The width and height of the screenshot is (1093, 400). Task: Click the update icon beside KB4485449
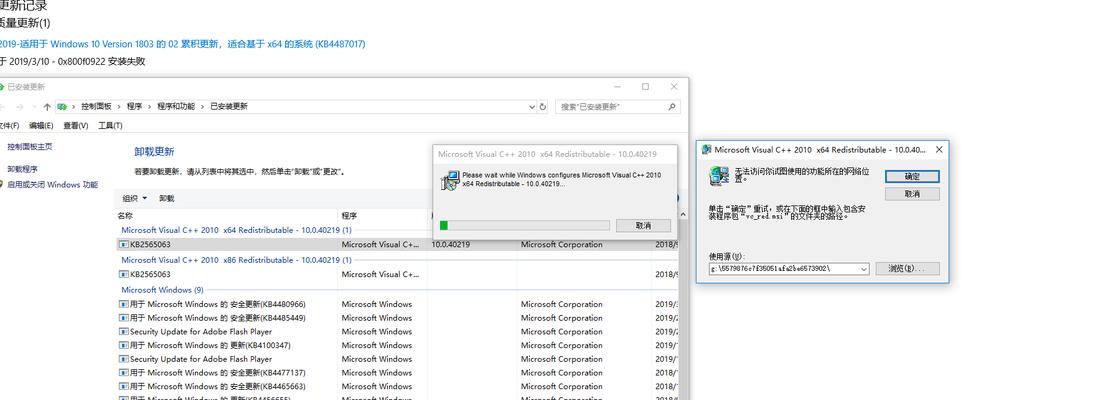[x=124, y=318]
